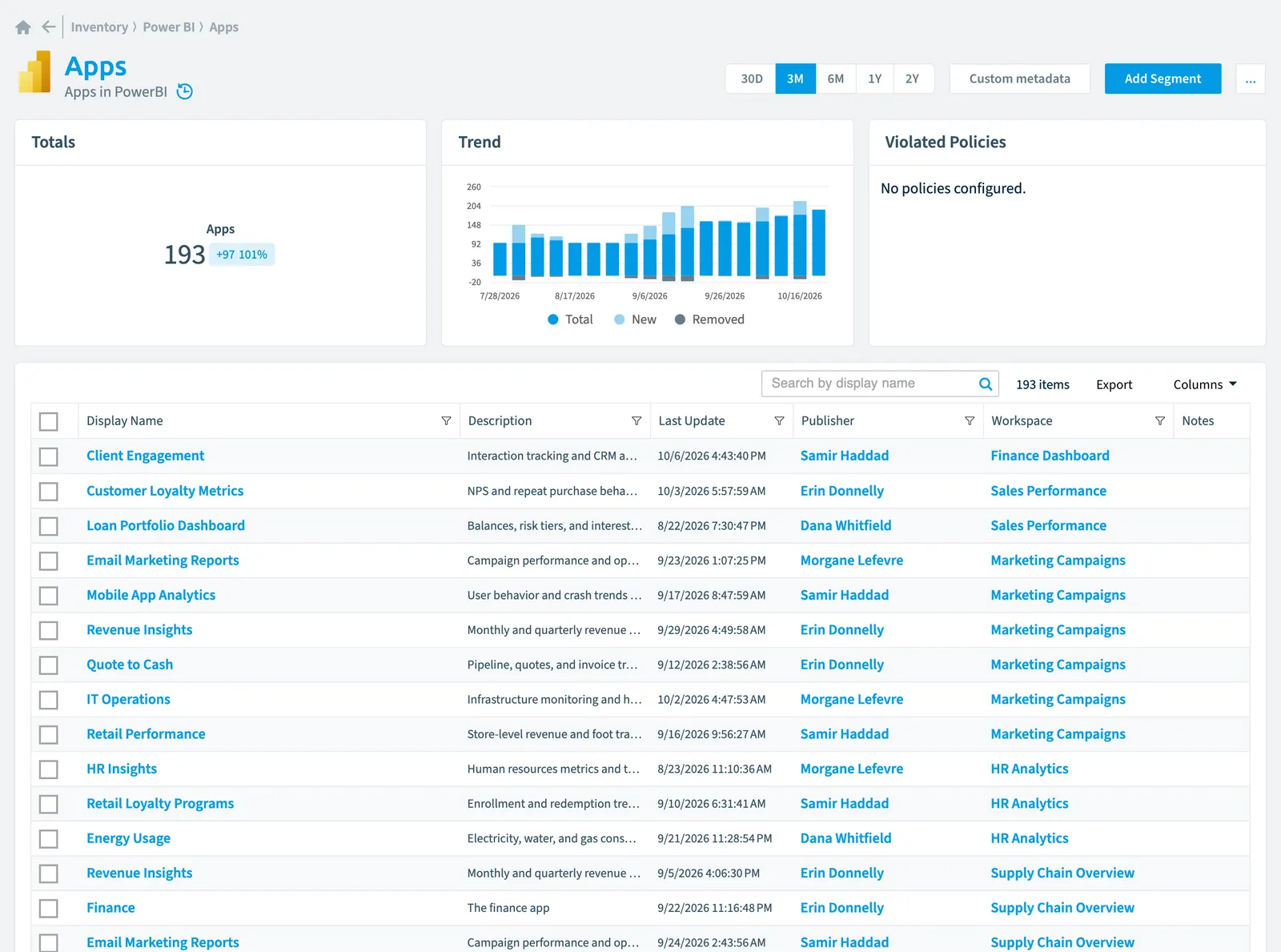
Task: Click the search magnifier icon
Action: [x=986, y=384]
